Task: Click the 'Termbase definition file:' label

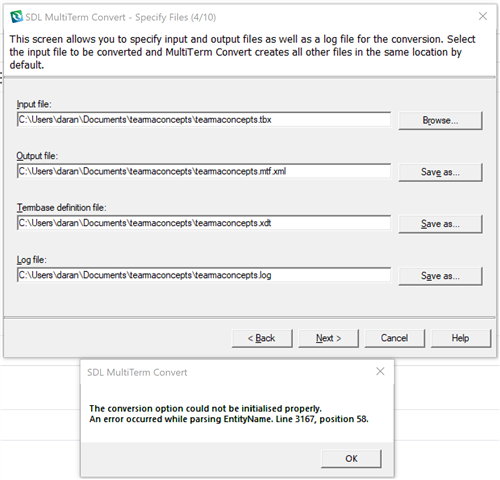Action: (x=62, y=208)
